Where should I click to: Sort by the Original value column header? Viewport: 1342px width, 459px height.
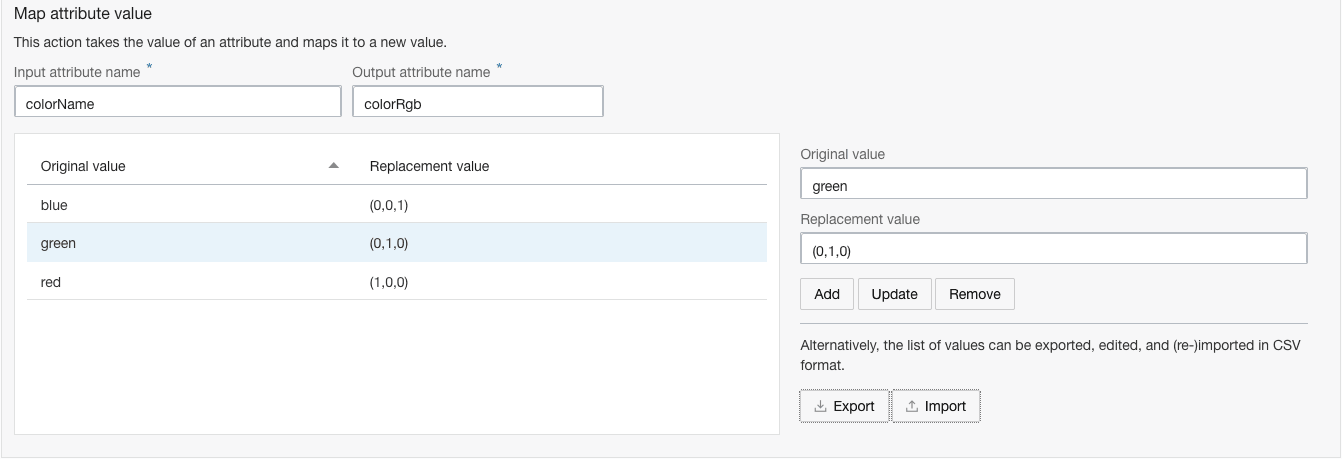click(x=83, y=166)
